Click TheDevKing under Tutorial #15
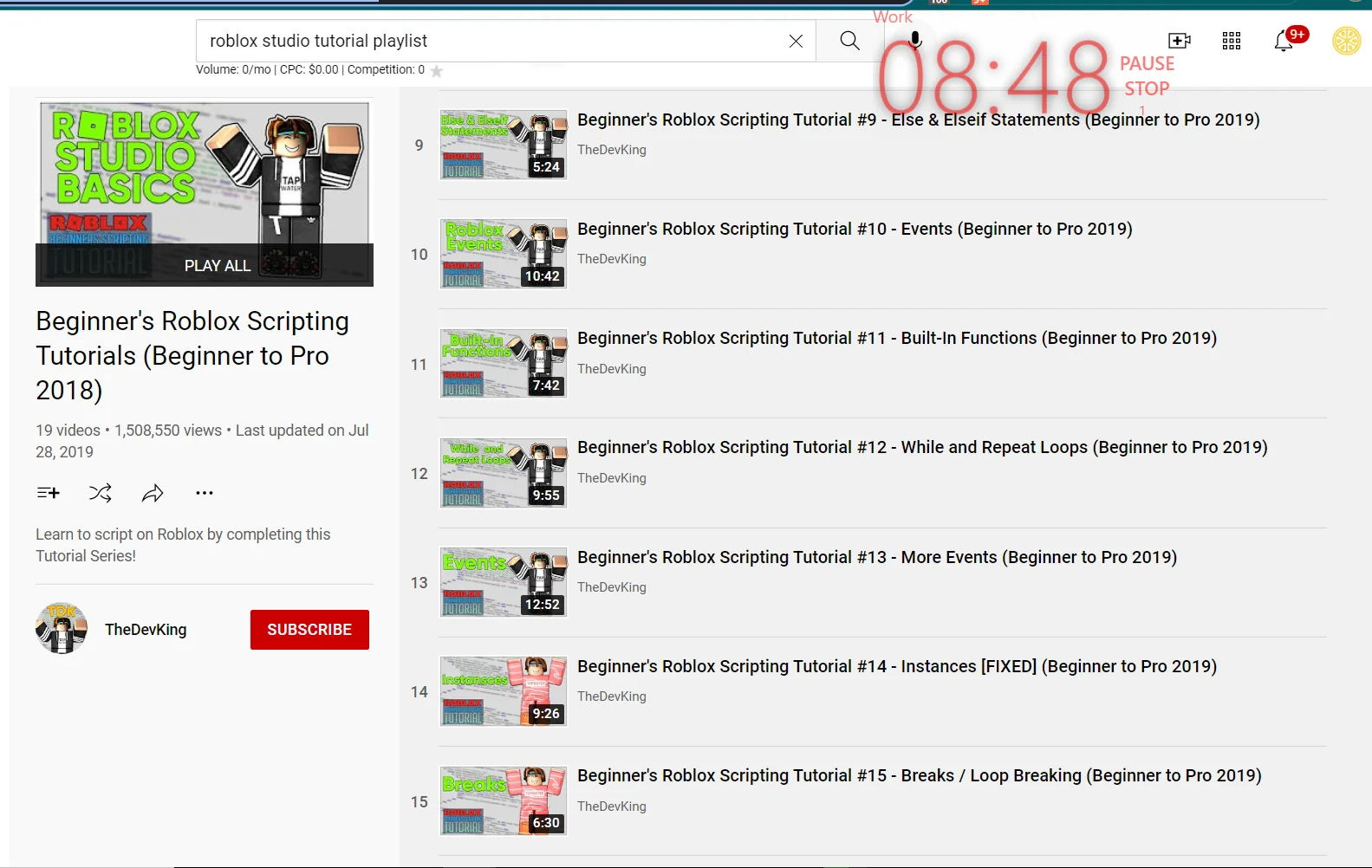Viewport: 1372px width, 868px height. (x=612, y=806)
